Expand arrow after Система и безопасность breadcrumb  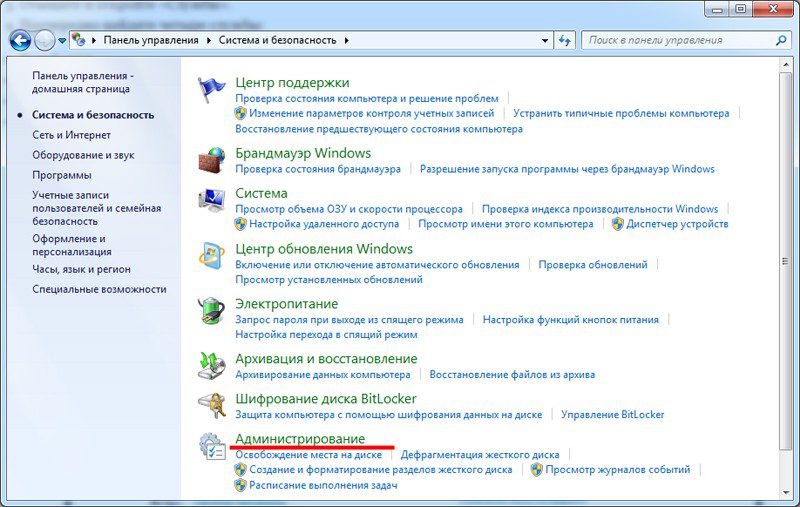(x=346, y=40)
